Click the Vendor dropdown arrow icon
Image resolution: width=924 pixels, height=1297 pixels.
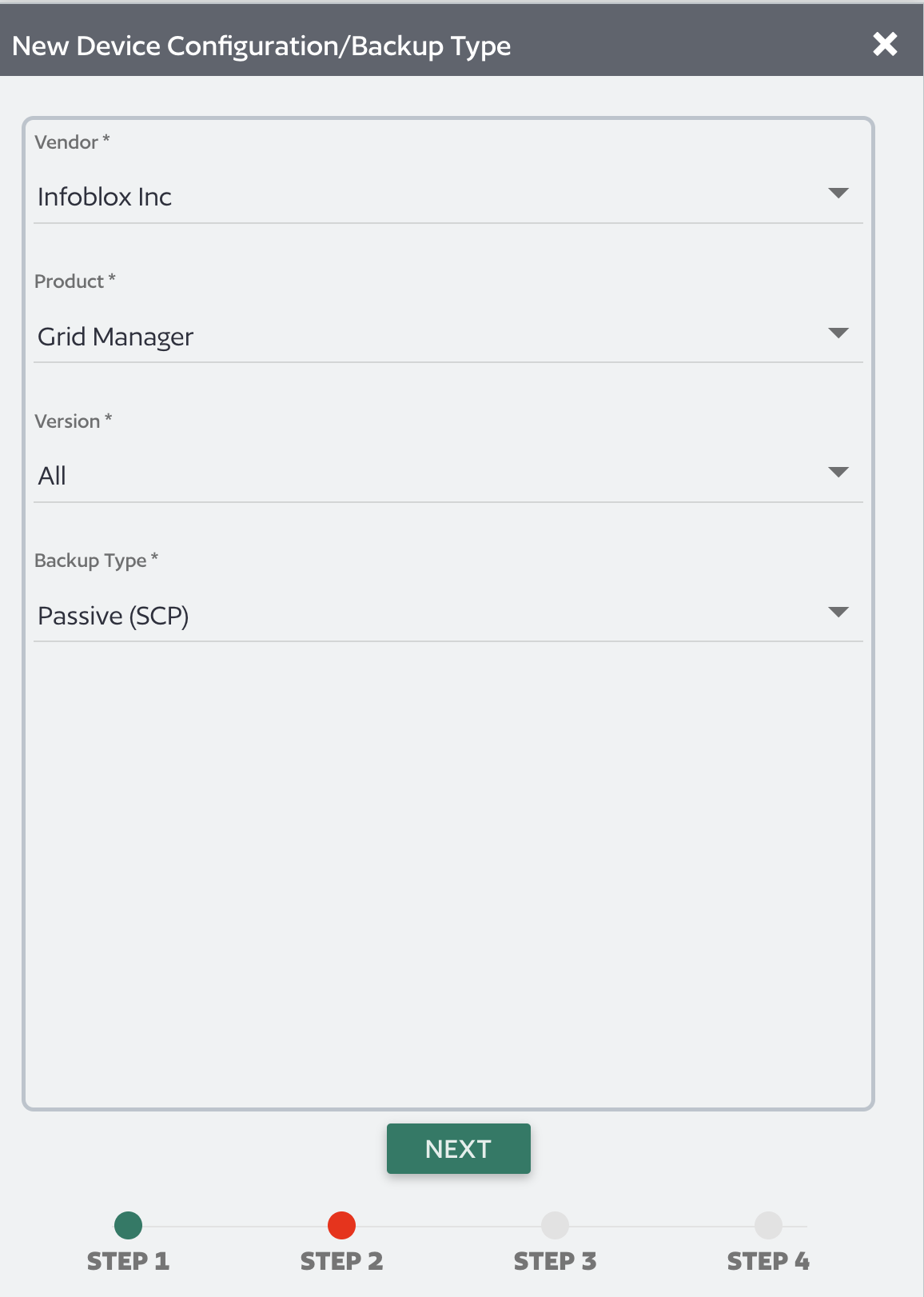pos(839,193)
